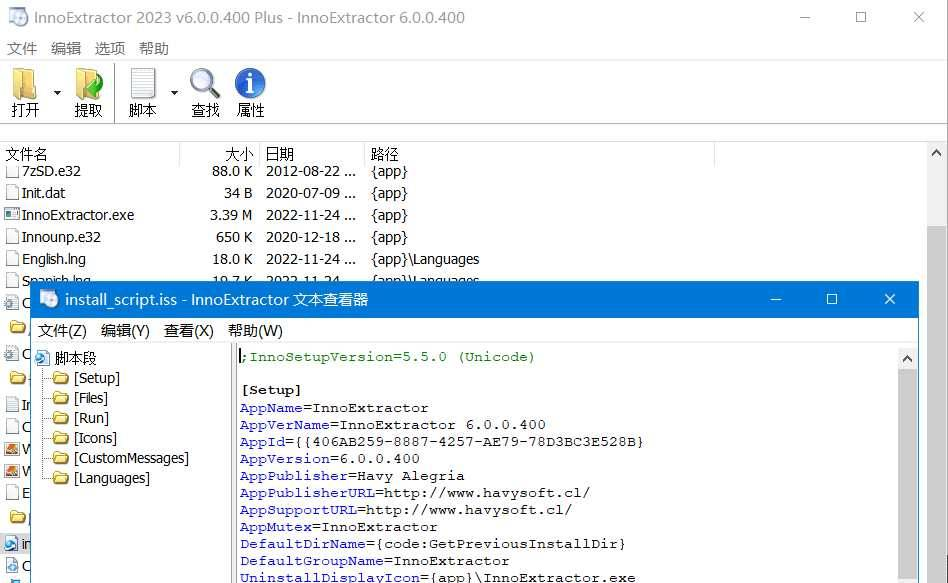Click the Find (查找) magnifier icon
This screenshot has width=948, height=583.
[205, 84]
